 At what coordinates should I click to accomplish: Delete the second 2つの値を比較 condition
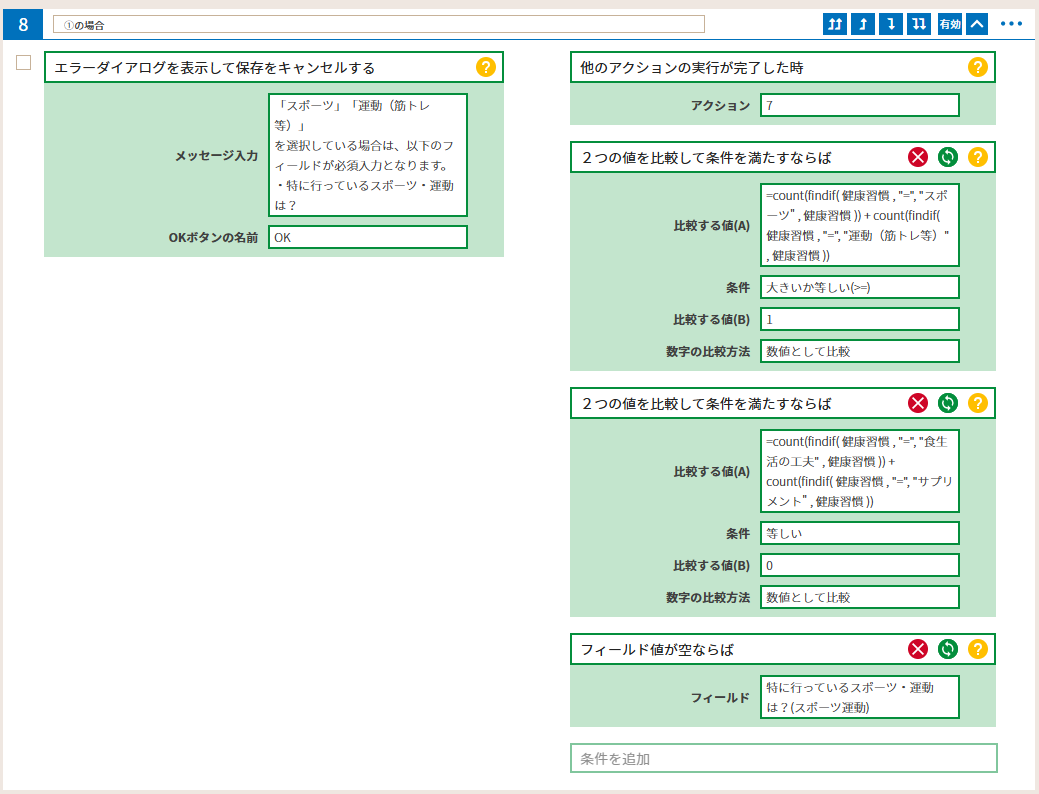[918, 403]
